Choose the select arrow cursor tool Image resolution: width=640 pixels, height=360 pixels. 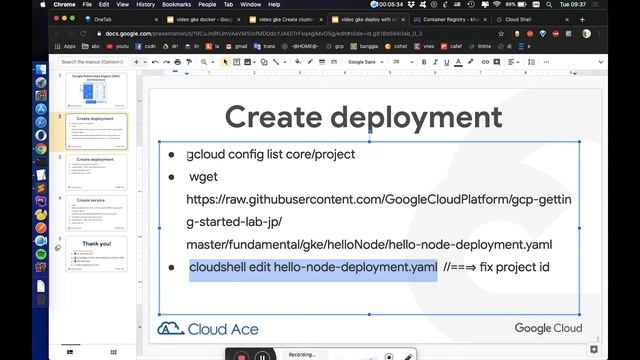(x=225, y=62)
